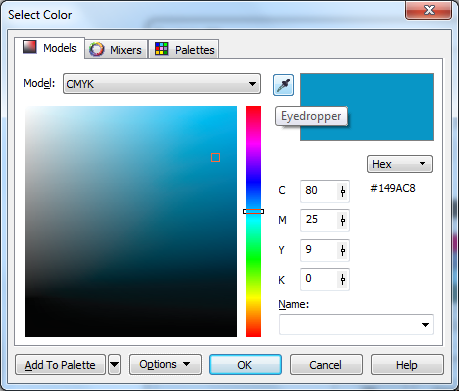This screenshot has width=459, height=391.
Task: Click the slider handle beside K value
Action: pyautogui.click(x=343, y=279)
